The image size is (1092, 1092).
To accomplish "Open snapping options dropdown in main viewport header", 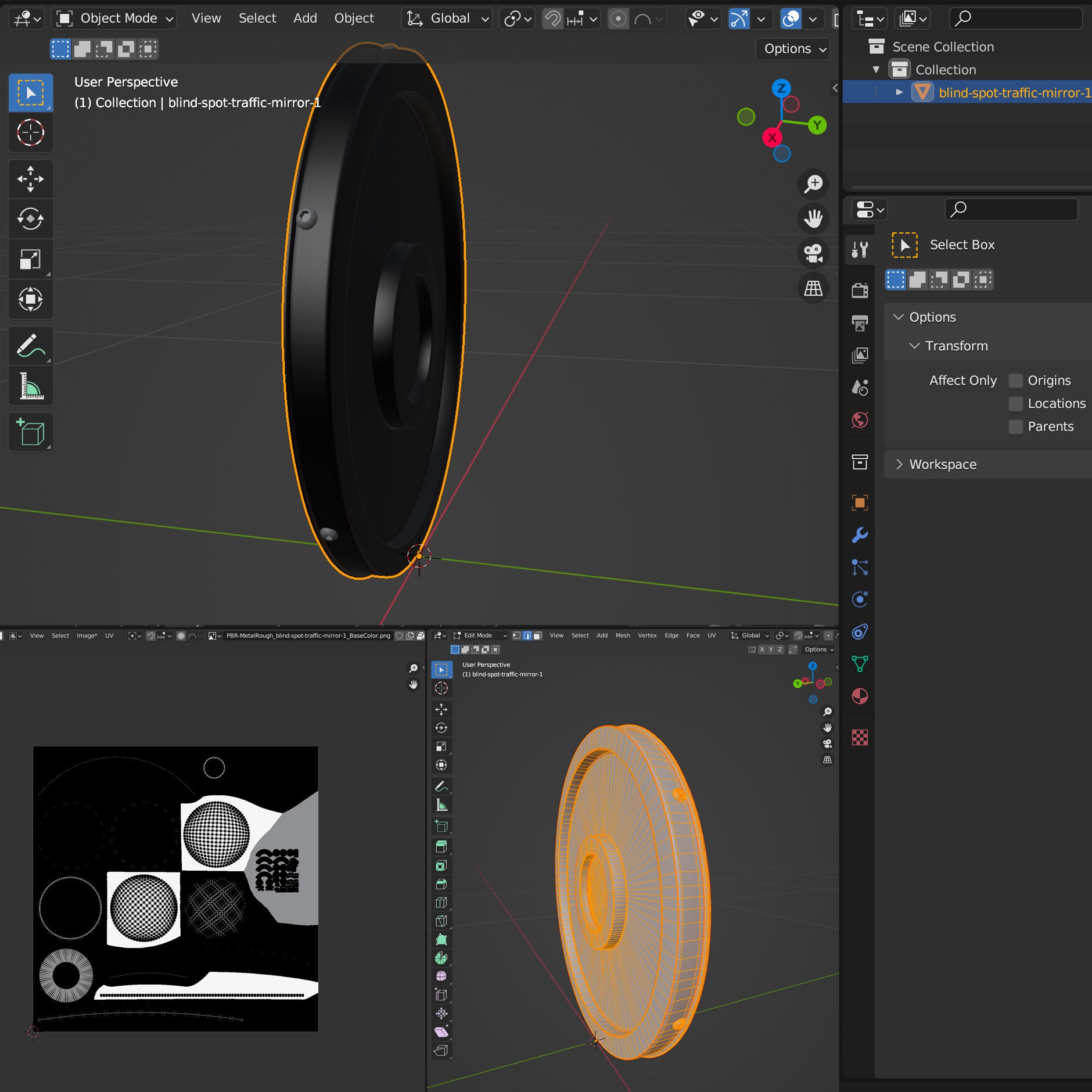I will 583,19.
